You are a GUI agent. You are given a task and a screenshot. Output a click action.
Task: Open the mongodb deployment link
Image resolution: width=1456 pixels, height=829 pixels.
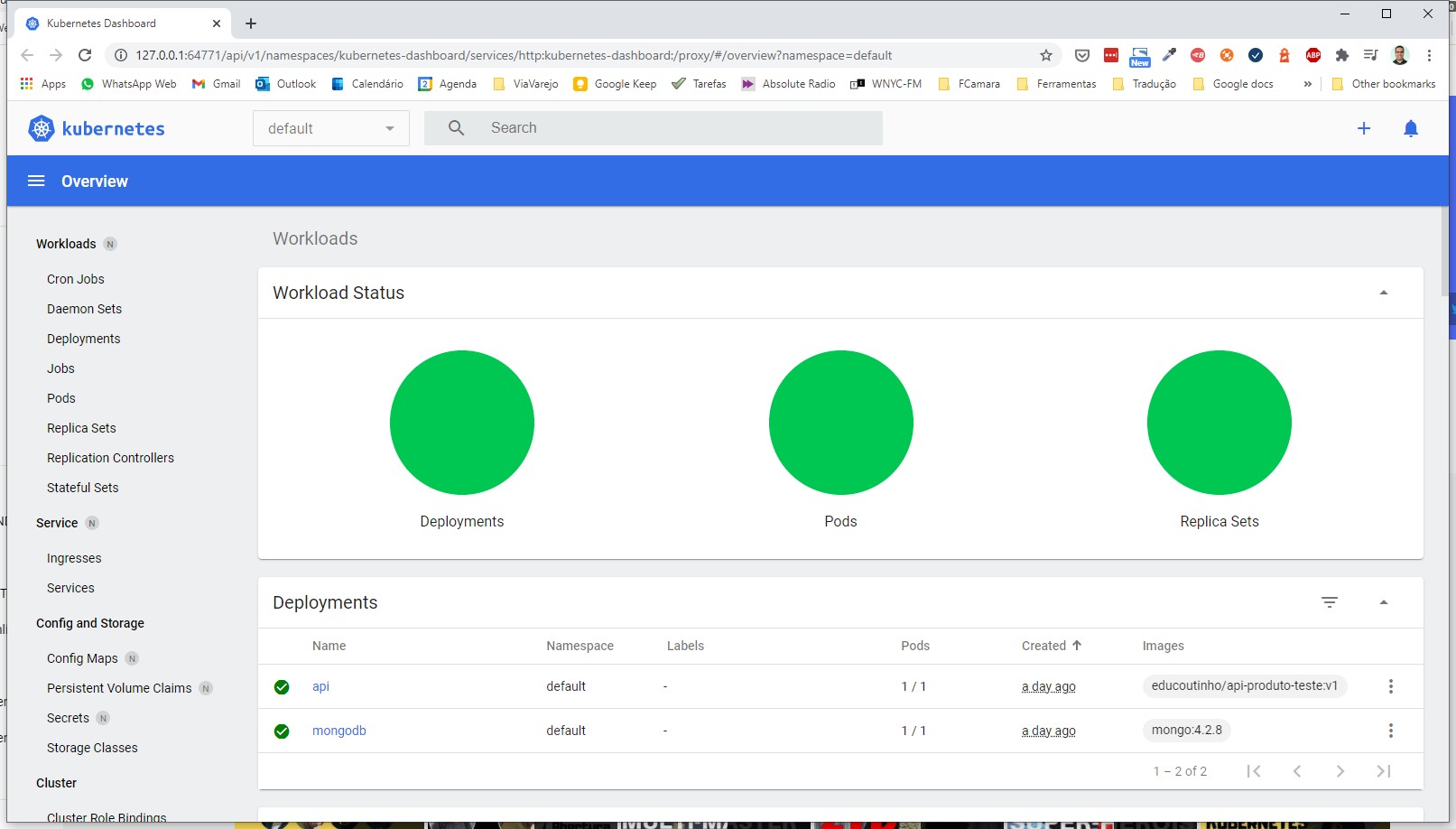pyautogui.click(x=339, y=731)
